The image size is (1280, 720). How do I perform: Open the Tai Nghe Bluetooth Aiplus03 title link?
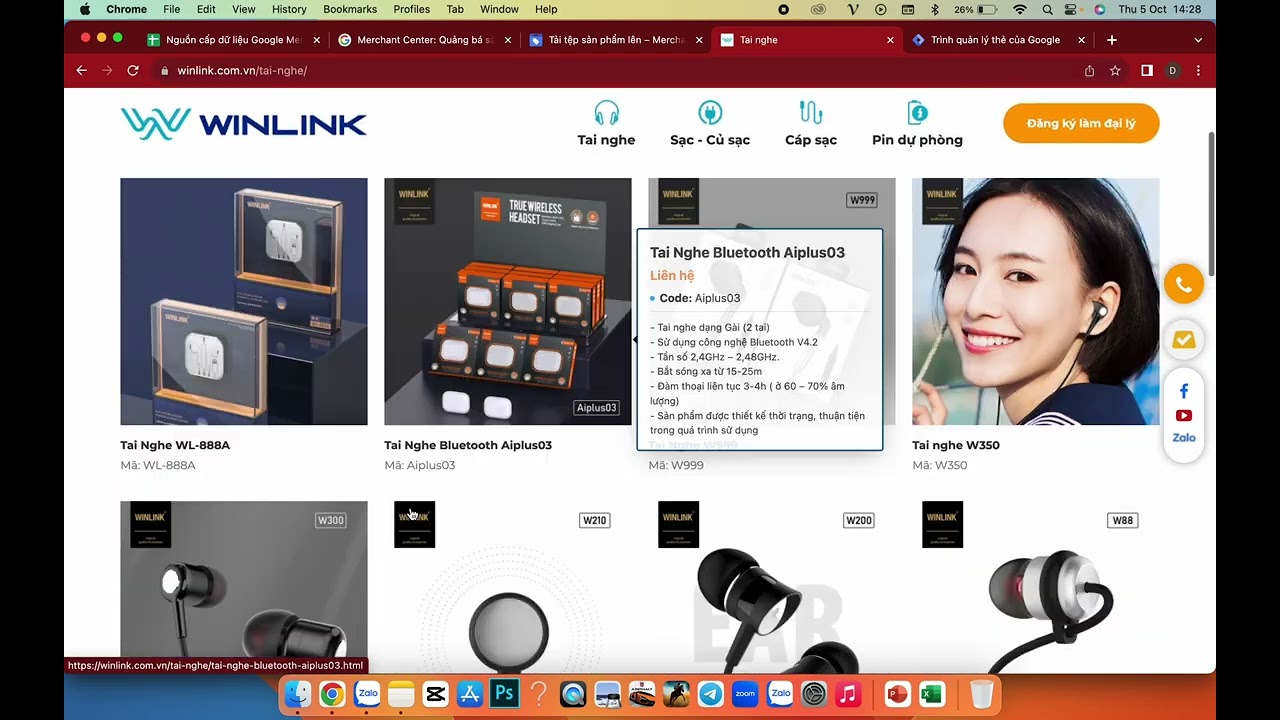click(x=468, y=445)
